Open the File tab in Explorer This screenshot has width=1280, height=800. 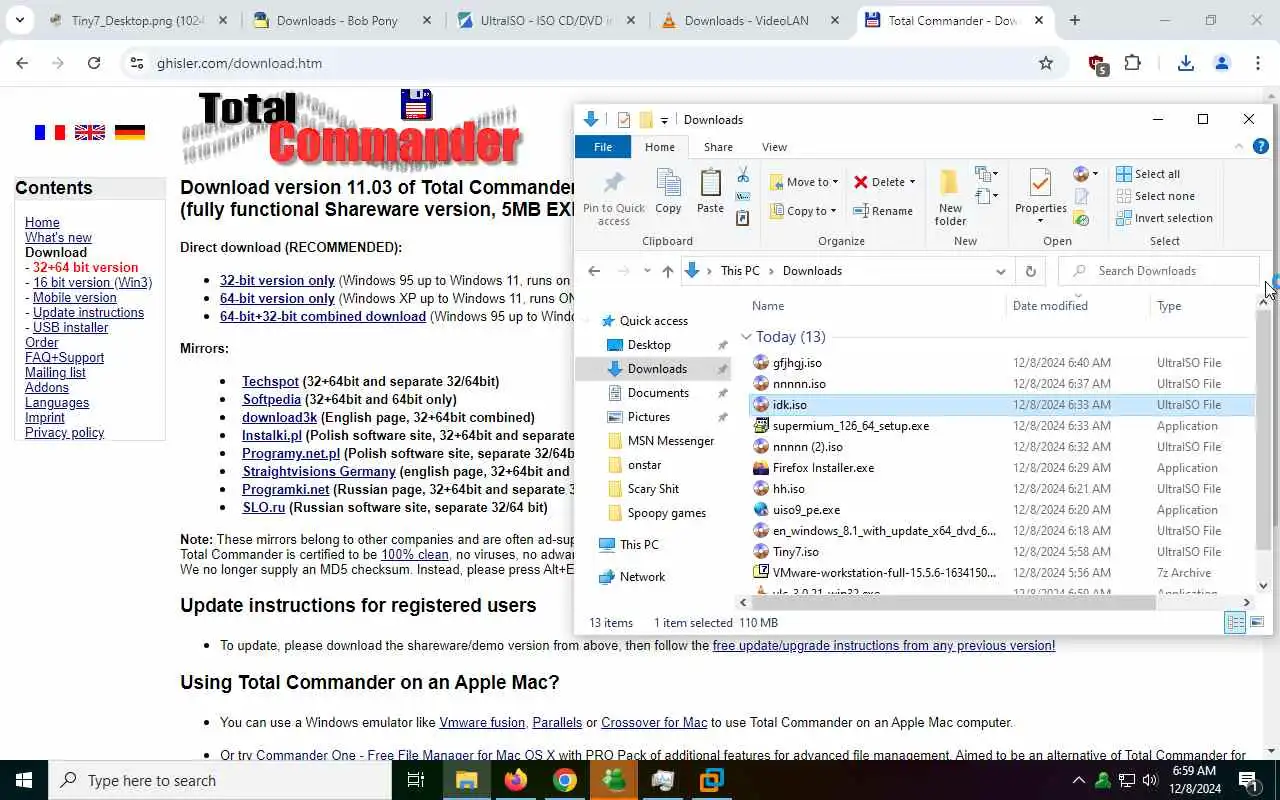coord(603,147)
